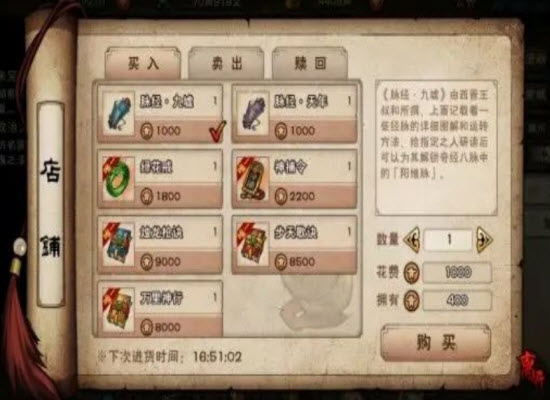The image size is (550, 400).
Task: Select the 脉经·九维 blue scroll icon
Action: [119, 113]
